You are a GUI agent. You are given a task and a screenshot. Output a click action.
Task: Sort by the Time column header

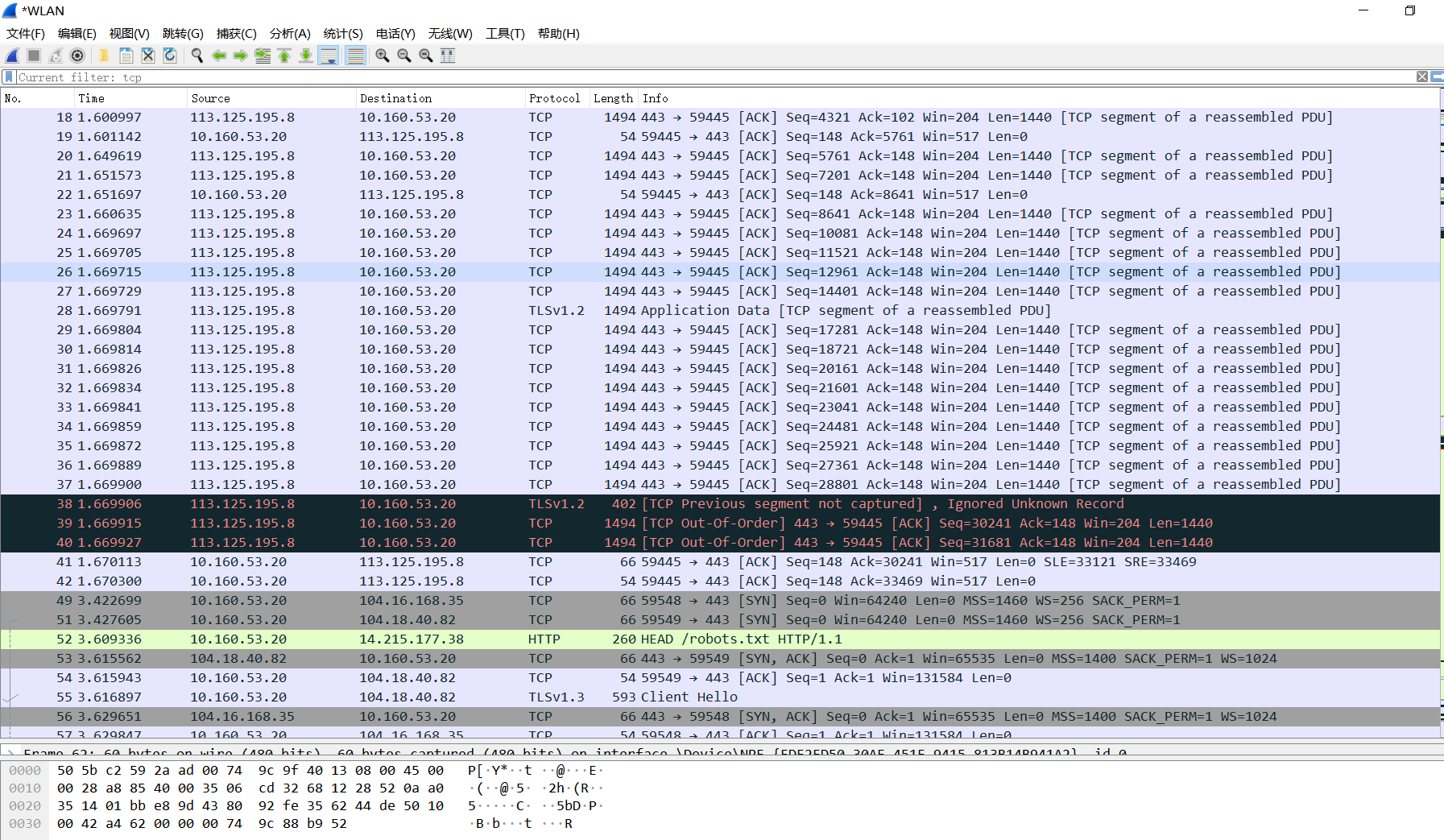[x=130, y=98]
